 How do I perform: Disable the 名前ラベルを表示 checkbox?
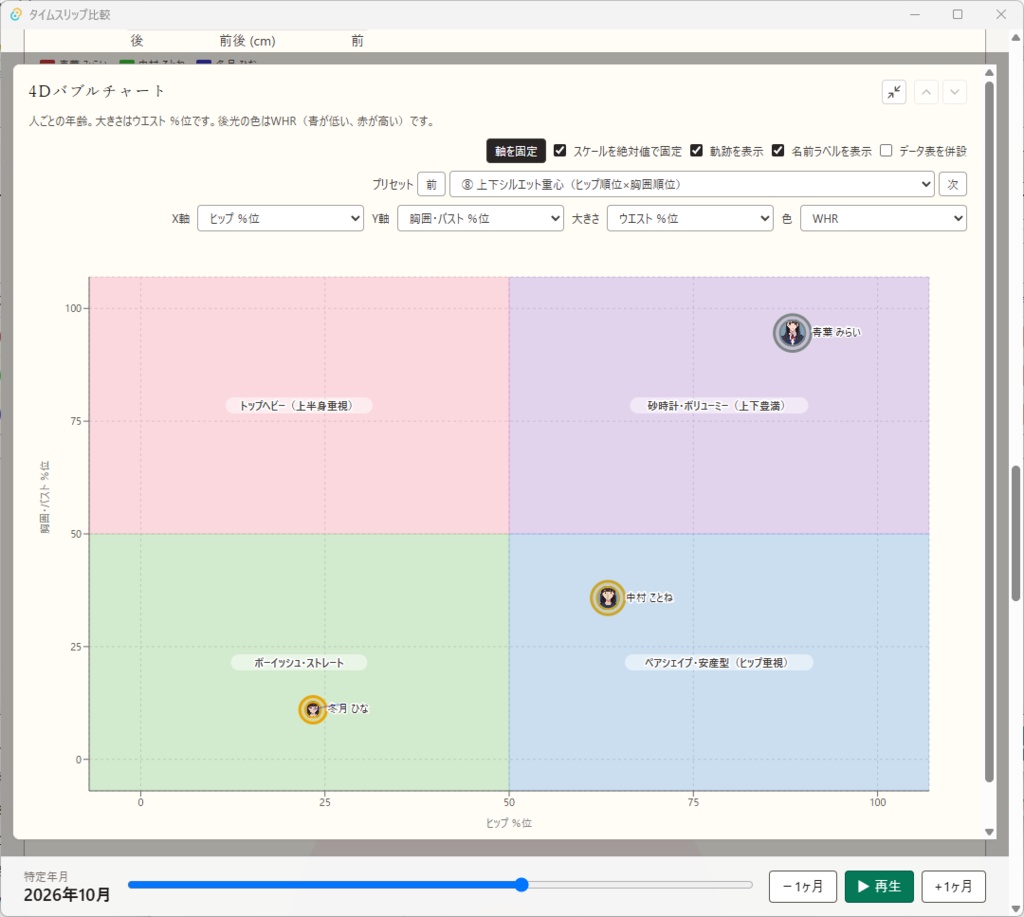click(778, 150)
